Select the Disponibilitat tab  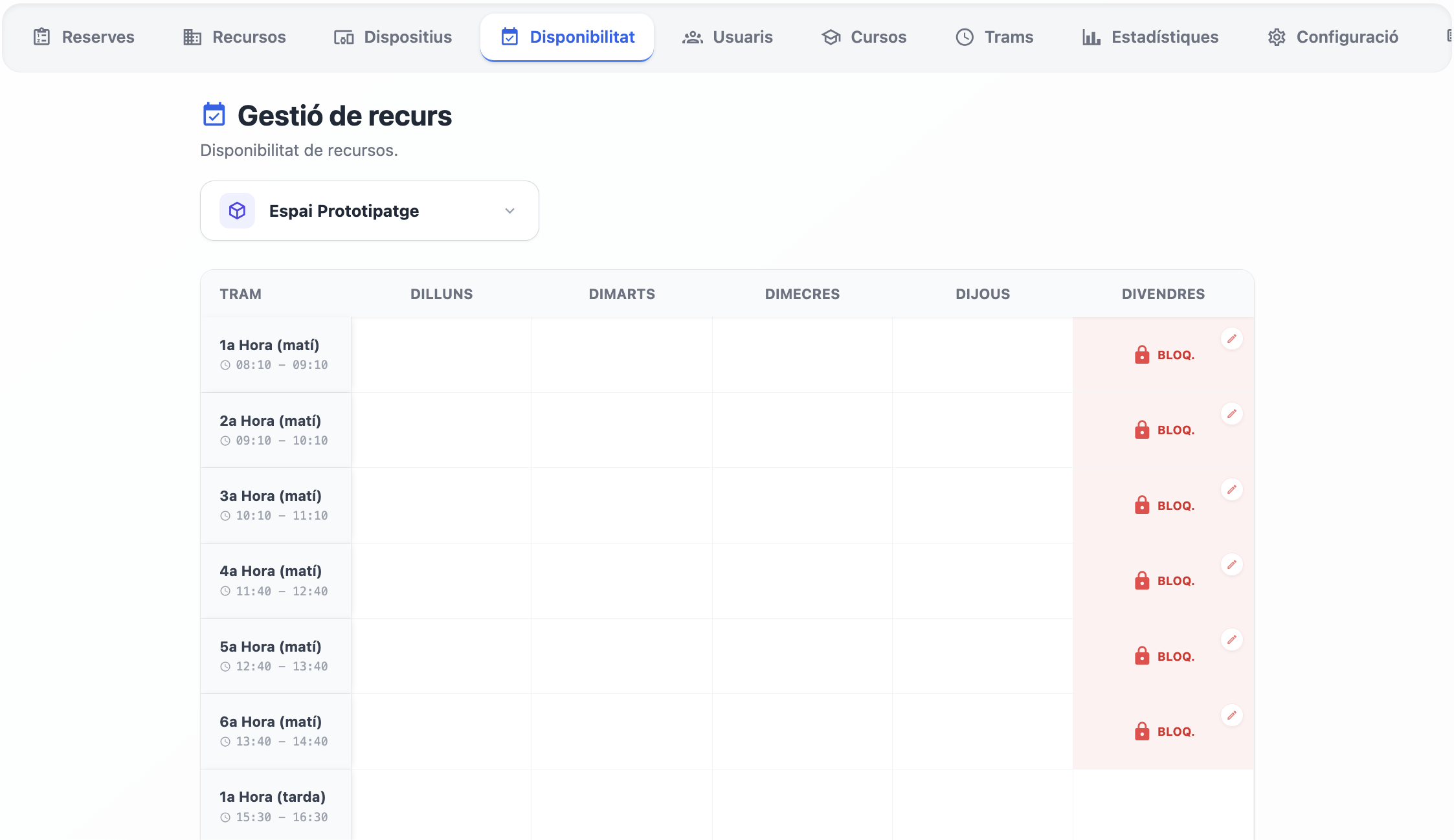point(567,37)
